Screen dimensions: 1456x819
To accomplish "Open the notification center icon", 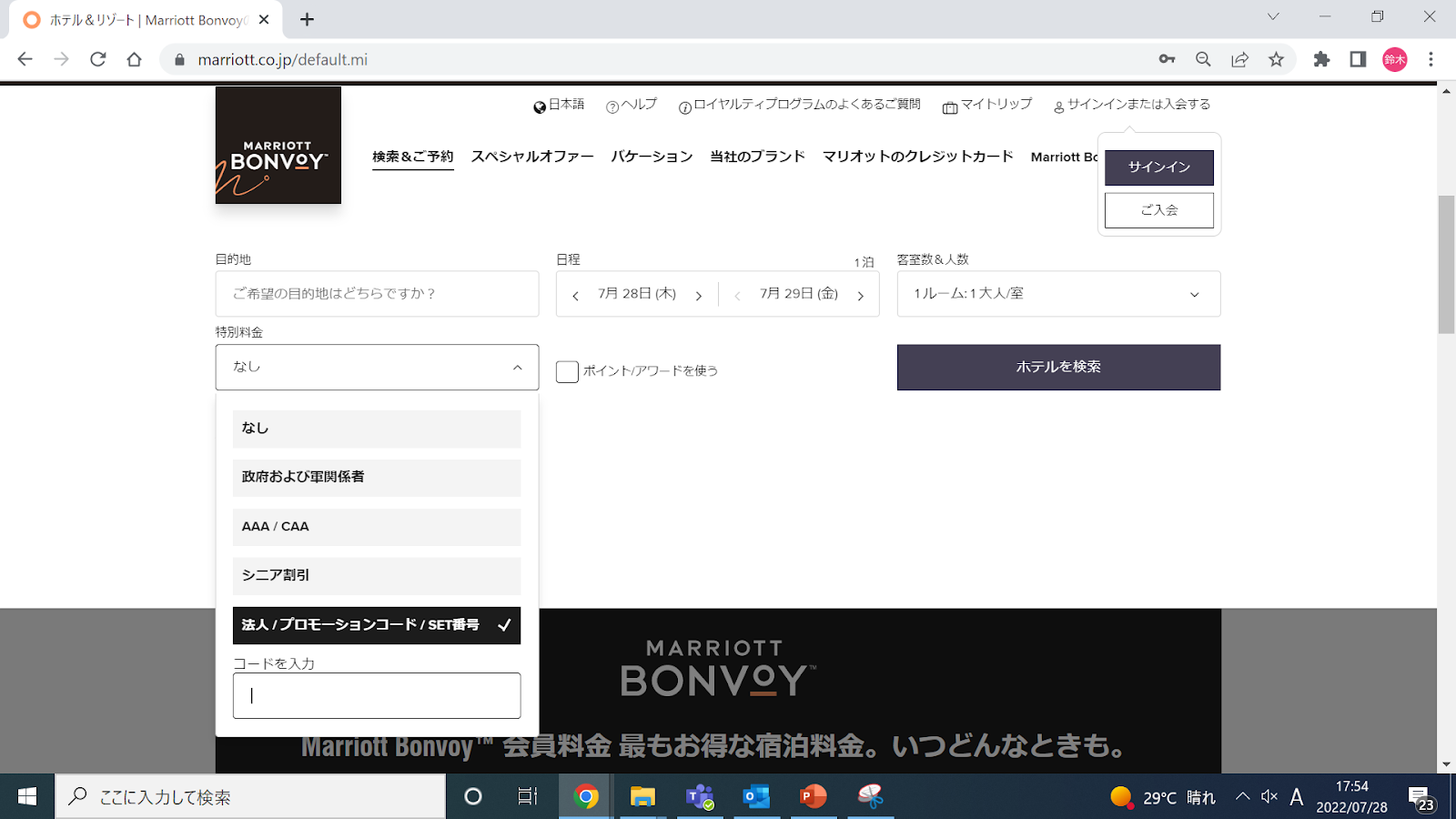I will tap(1422, 798).
